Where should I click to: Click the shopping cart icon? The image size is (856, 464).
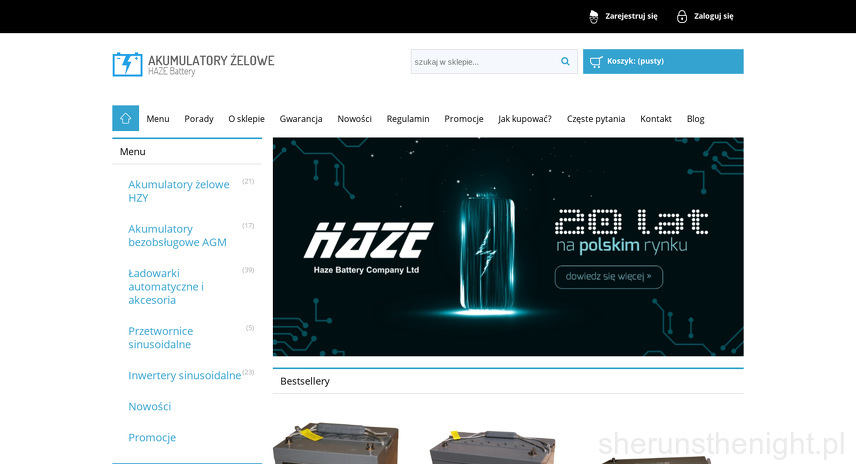pos(596,62)
